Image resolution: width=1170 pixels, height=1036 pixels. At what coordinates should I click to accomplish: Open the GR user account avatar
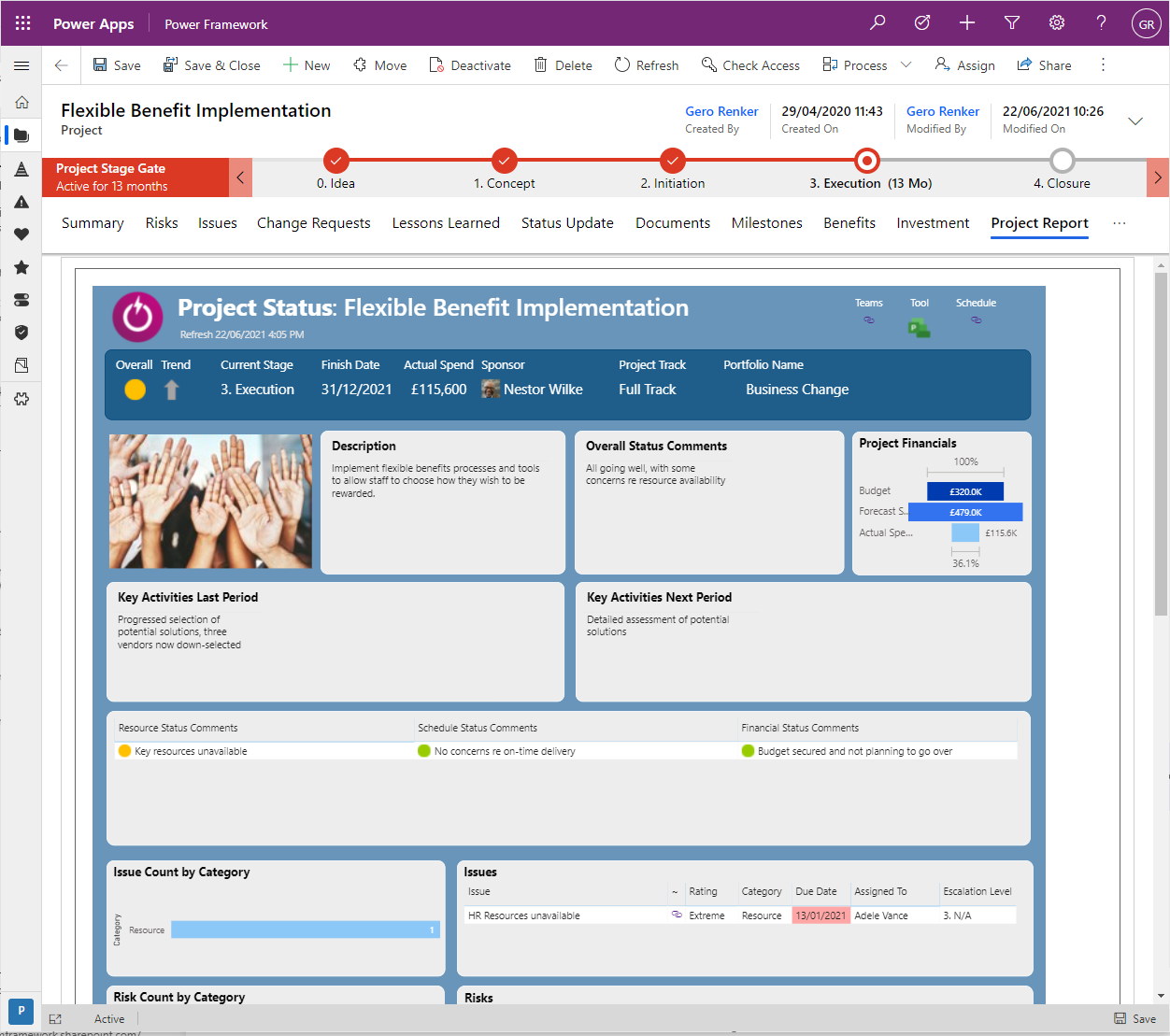(1147, 24)
